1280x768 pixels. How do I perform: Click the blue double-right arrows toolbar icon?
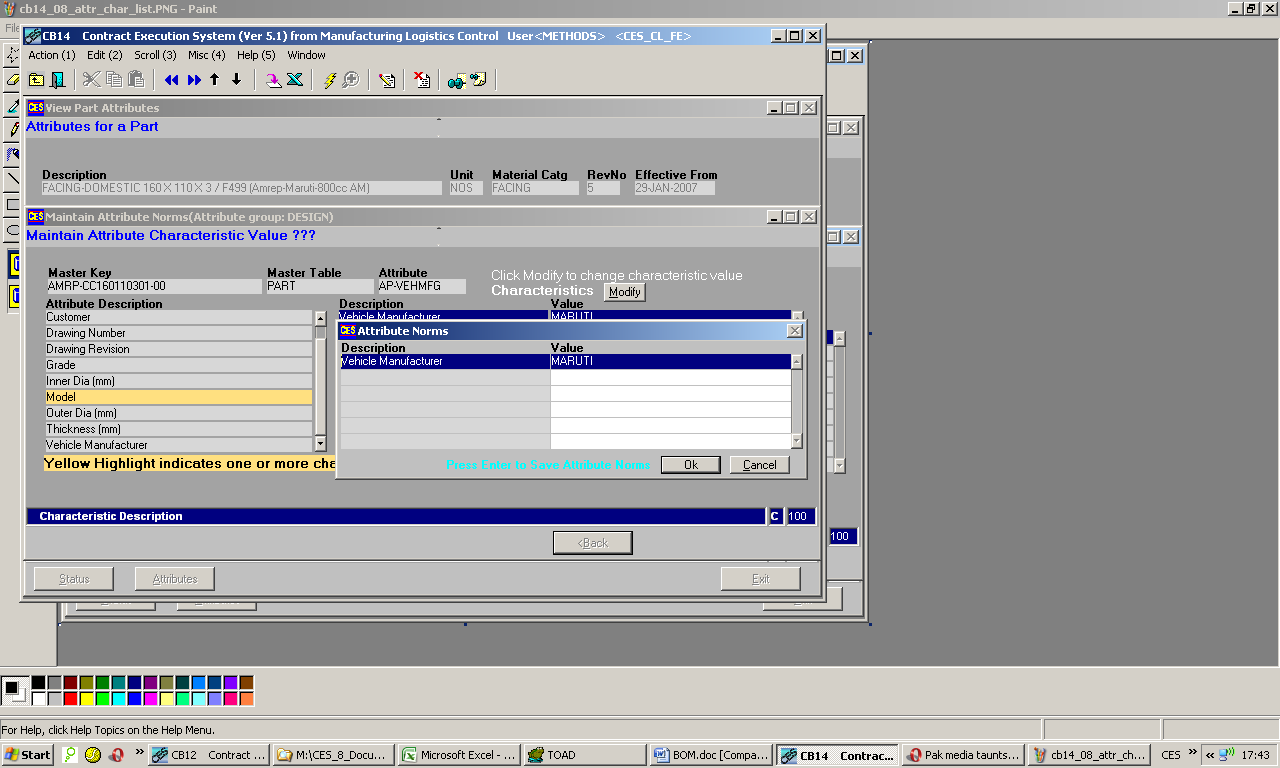[x=194, y=80]
